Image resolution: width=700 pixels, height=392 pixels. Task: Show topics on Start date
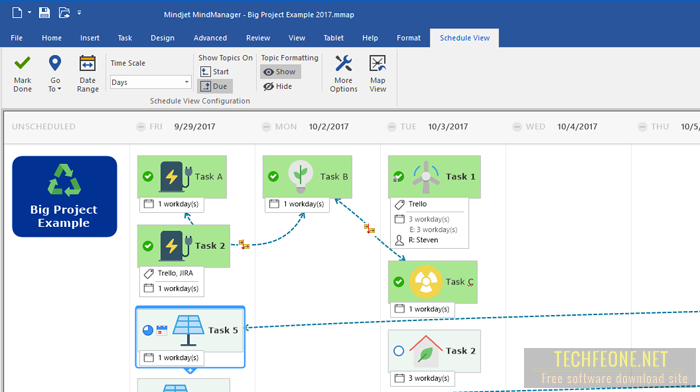(215, 71)
